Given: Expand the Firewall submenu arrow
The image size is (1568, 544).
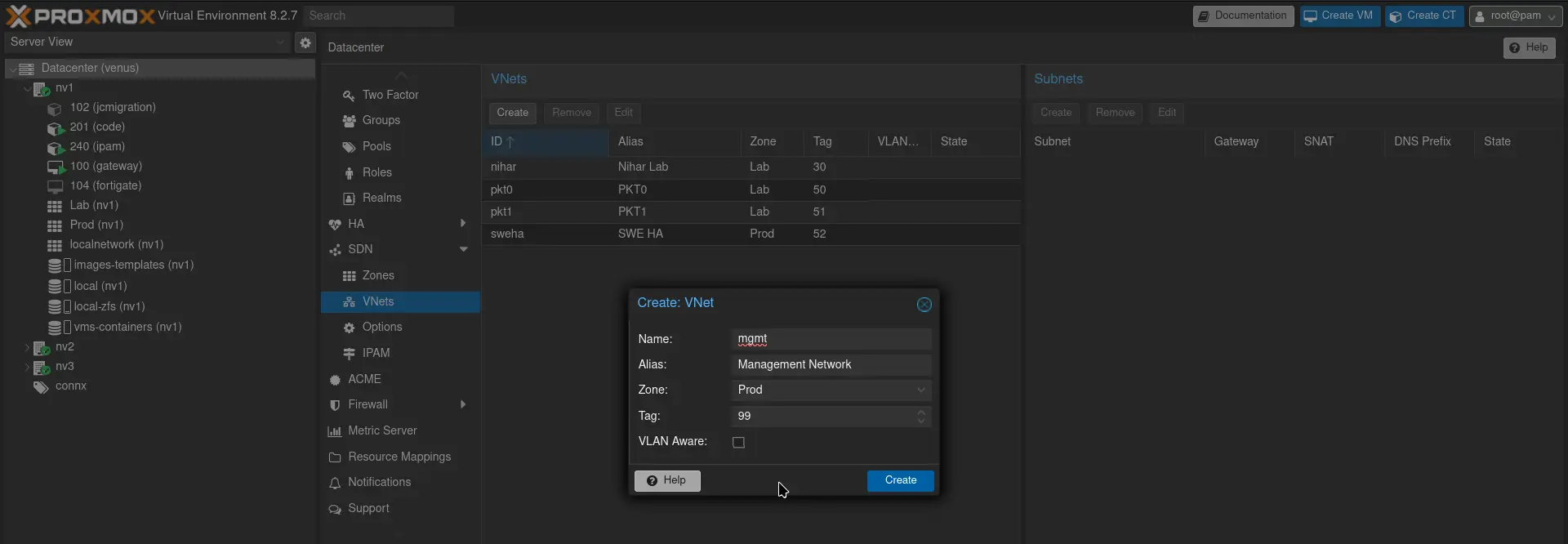Looking at the screenshot, I should pyautogui.click(x=463, y=405).
